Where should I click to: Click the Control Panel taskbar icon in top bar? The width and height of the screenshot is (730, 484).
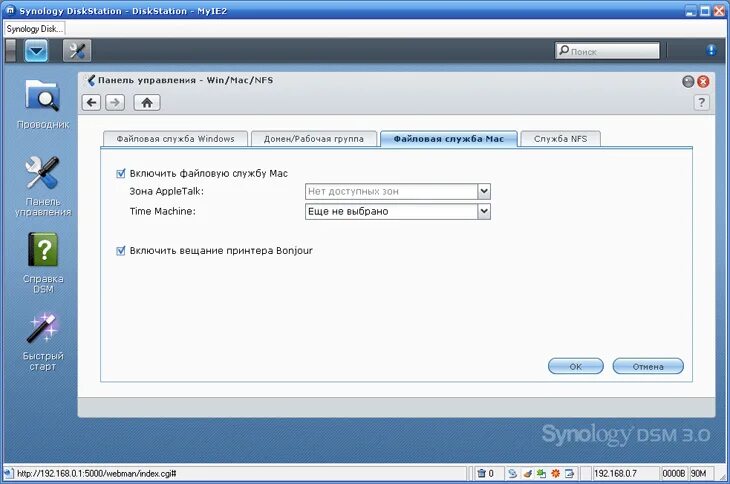[77, 51]
